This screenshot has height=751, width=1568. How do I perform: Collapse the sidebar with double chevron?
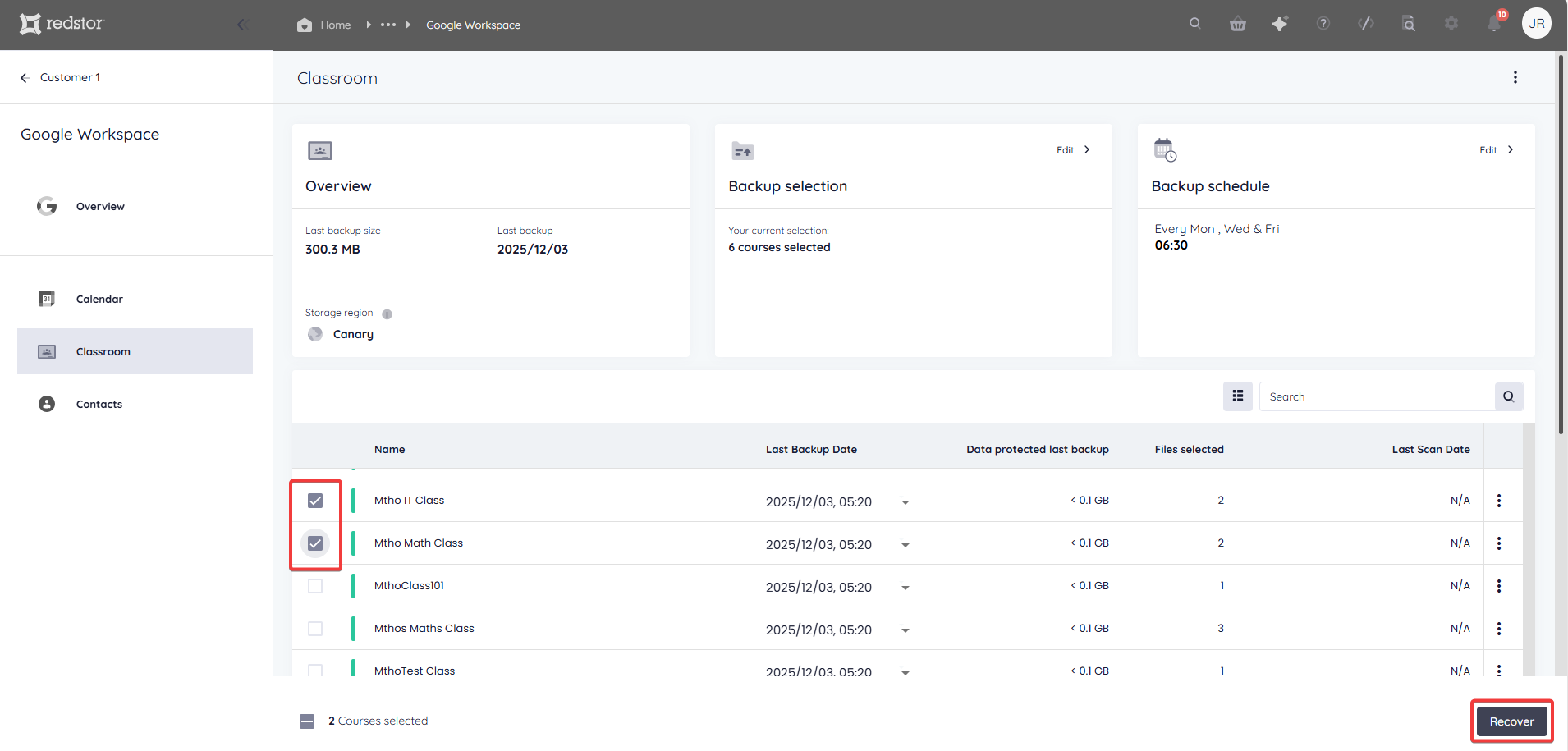click(242, 25)
